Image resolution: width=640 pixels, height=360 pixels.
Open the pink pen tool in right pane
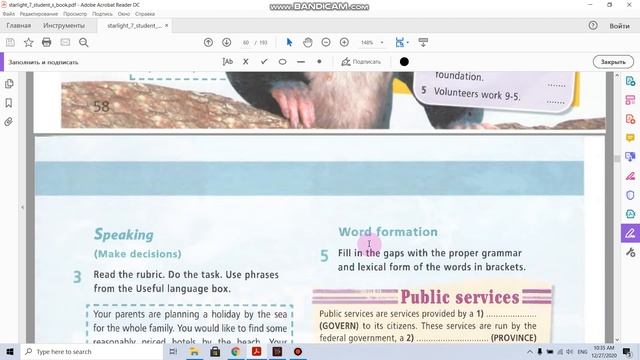pyautogui.click(x=630, y=176)
